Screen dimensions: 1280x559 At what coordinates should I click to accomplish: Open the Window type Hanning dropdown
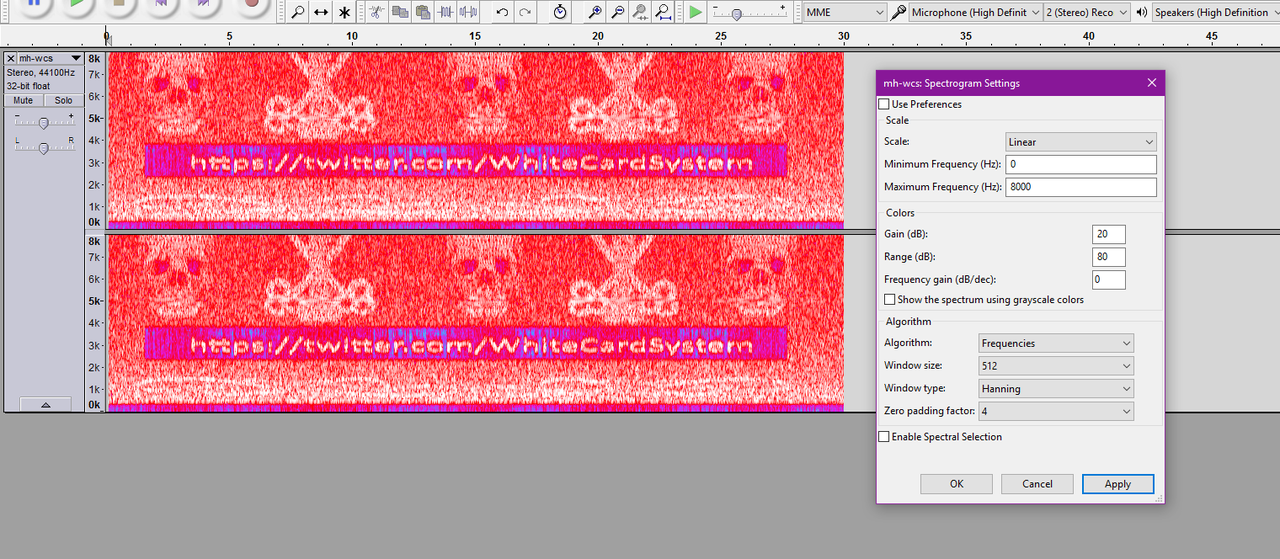click(1056, 389)
